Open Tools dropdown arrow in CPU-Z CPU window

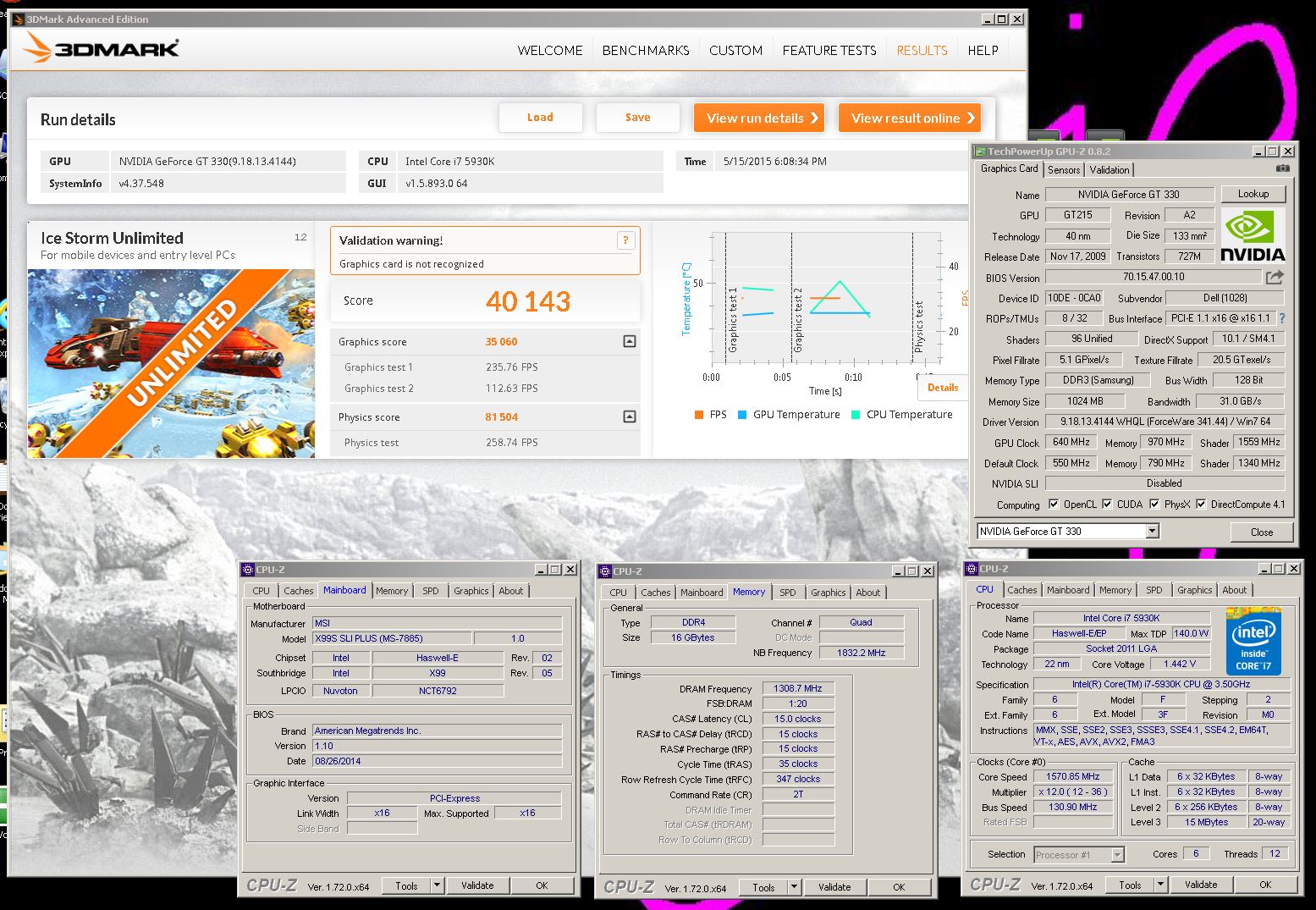coord(1160,885)
